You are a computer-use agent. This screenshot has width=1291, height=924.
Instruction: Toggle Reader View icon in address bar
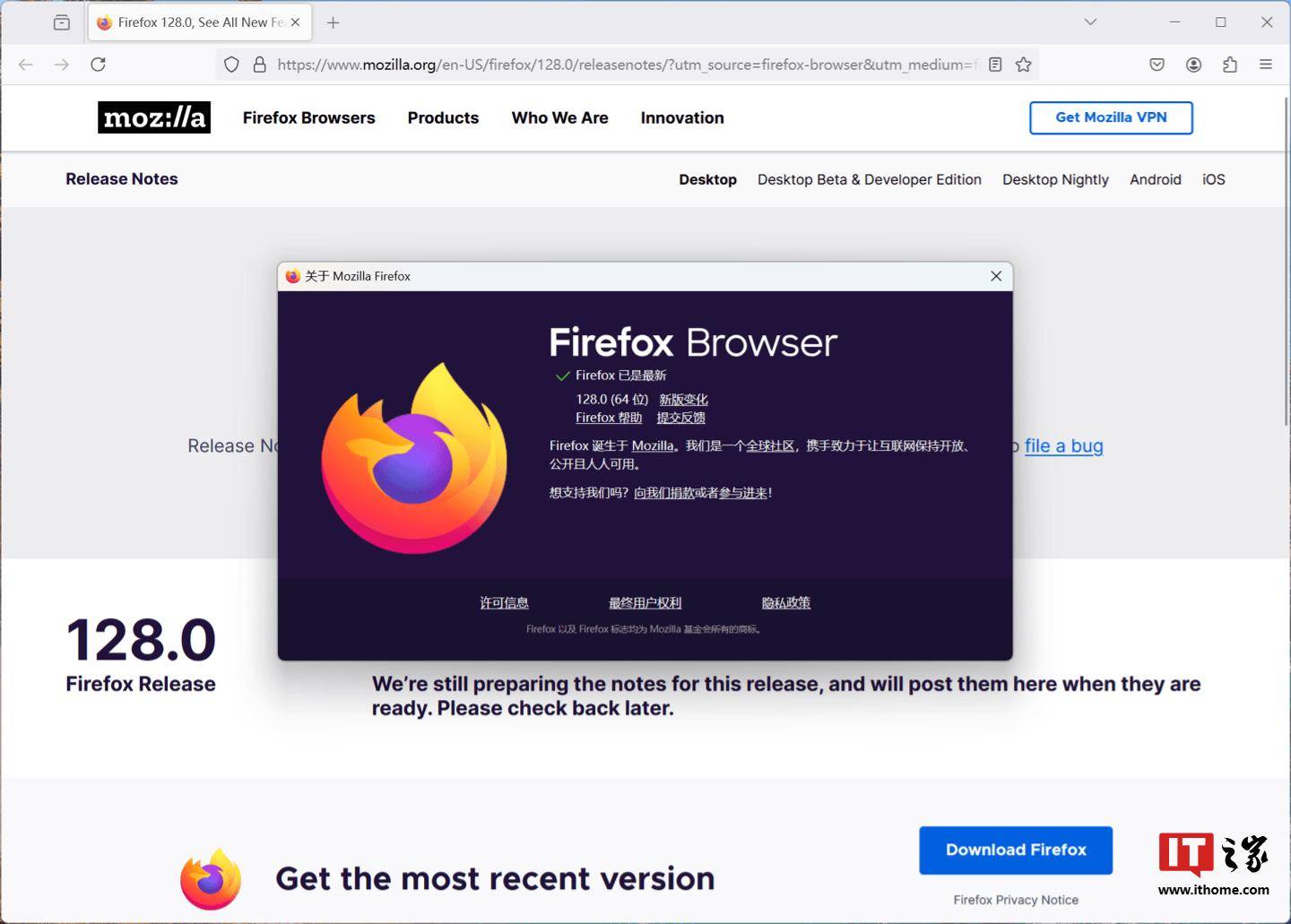coord(995,65)
